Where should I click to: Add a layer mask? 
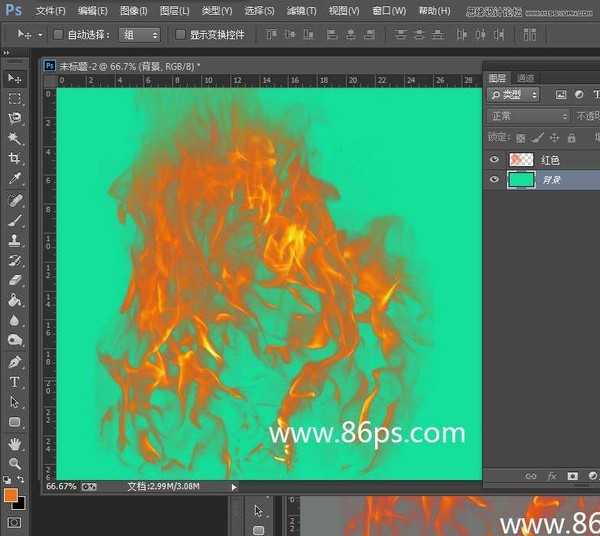(572, 476)
